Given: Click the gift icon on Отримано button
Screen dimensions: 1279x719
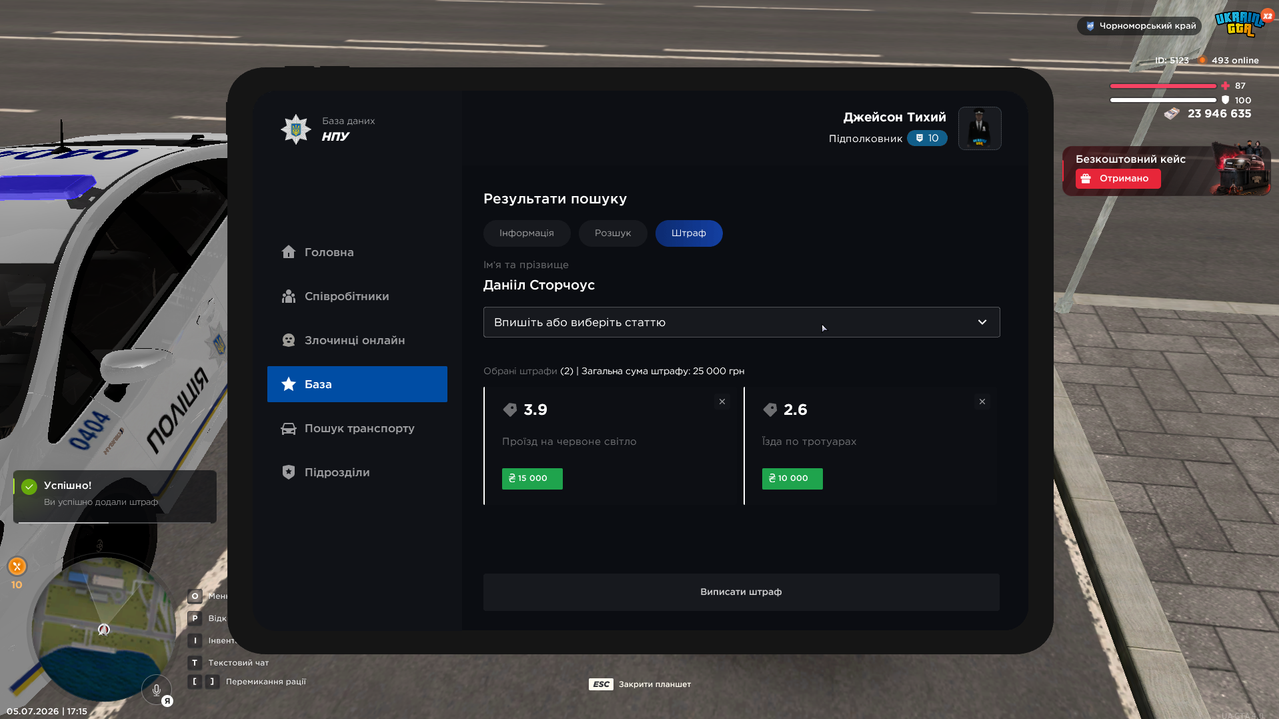Looking at the screenshot, I should 1088,178.
